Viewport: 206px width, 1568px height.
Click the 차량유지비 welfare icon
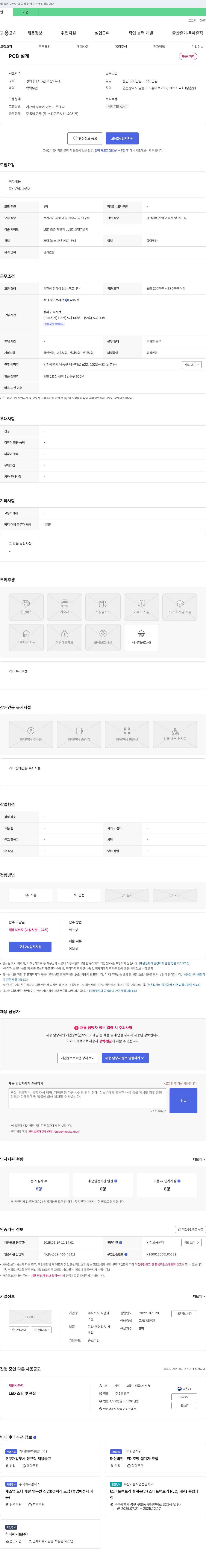pos(103,607)
